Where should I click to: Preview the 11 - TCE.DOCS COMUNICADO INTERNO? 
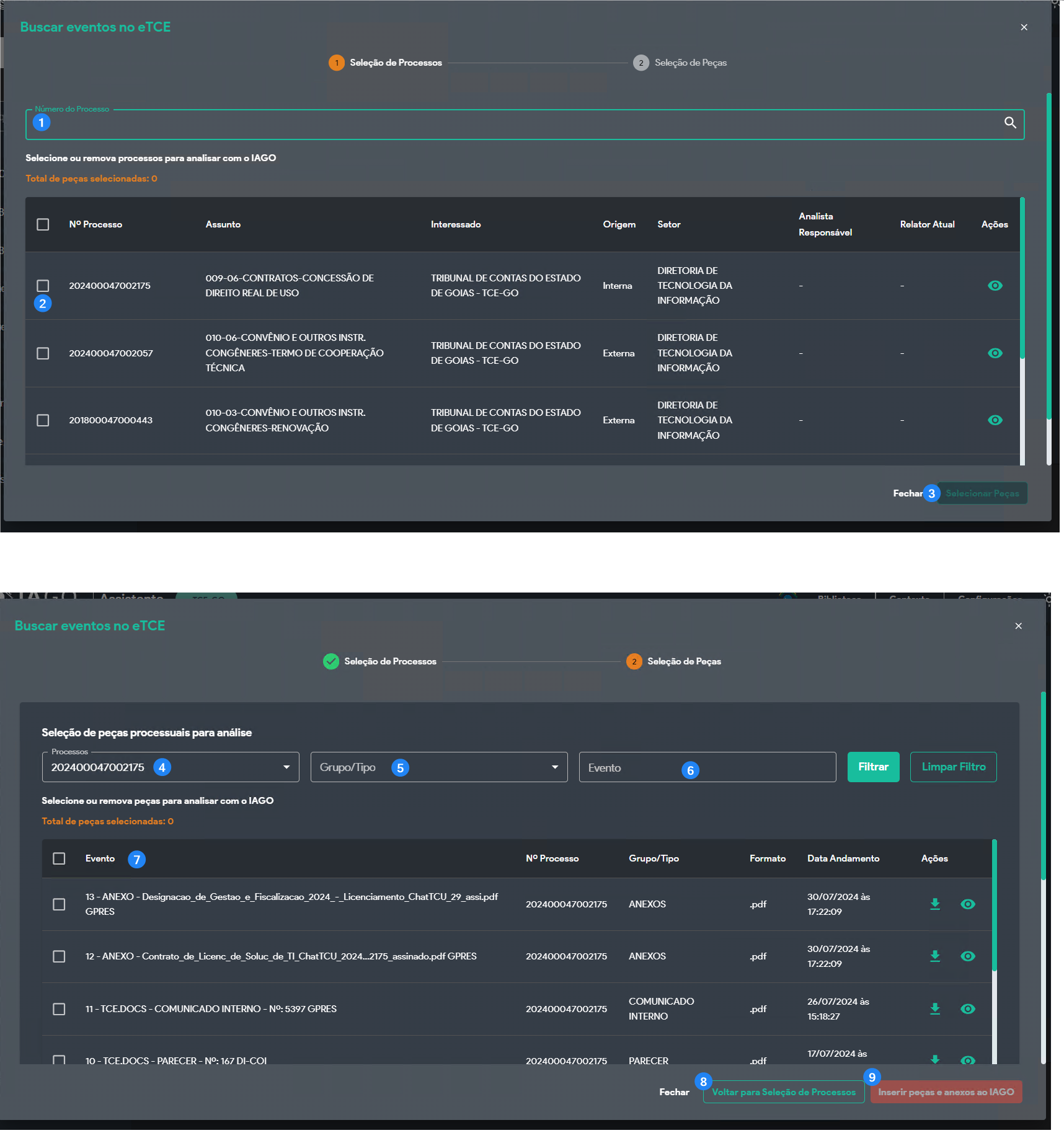click(x=967, y=1009)
